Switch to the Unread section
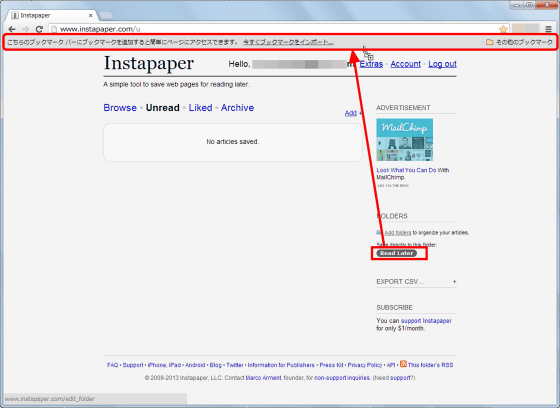The image size is (560, 408). [x=162, y=108]
